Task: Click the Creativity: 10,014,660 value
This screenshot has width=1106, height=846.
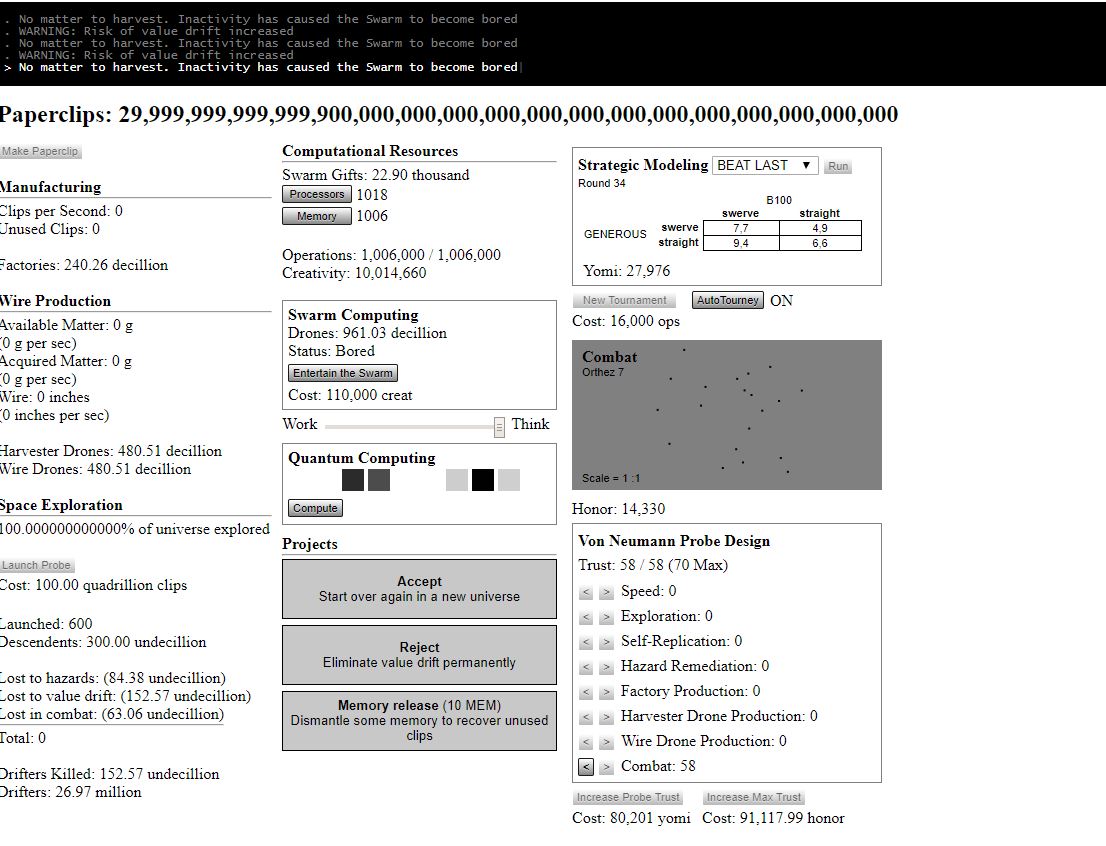Action: pyautogui.click(x=354, y=273)
